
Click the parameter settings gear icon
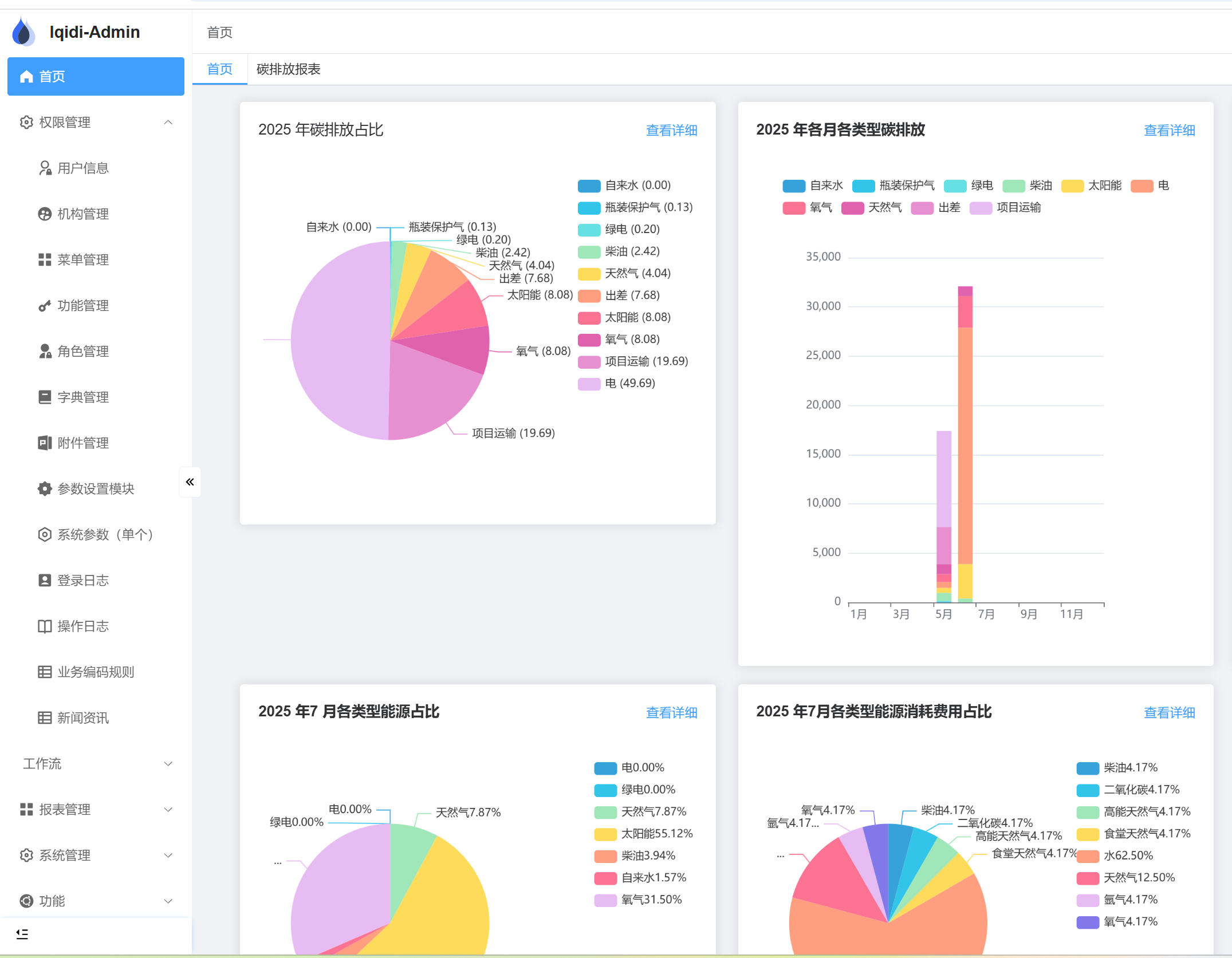pyautogui.click(x=45, y=488)
